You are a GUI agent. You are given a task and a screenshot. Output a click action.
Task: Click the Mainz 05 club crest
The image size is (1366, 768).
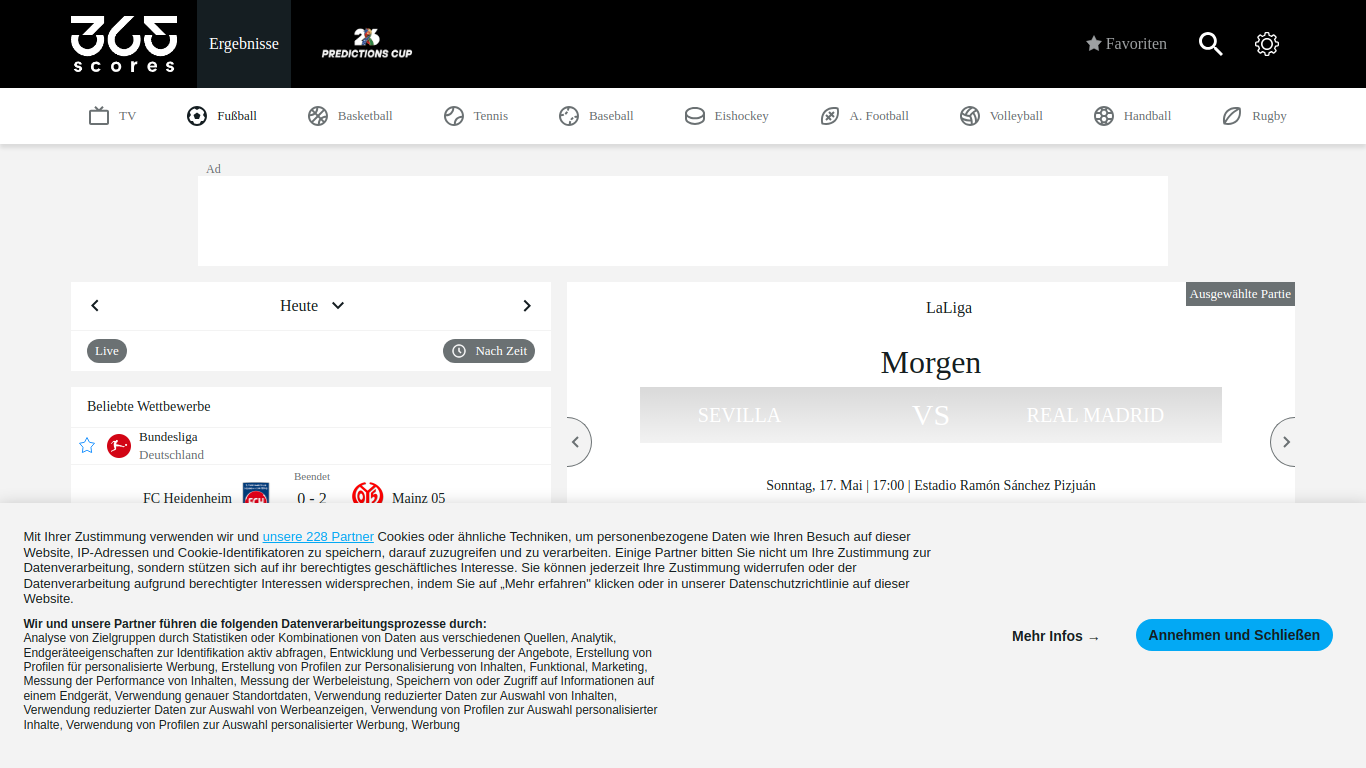tap(367, 495)
